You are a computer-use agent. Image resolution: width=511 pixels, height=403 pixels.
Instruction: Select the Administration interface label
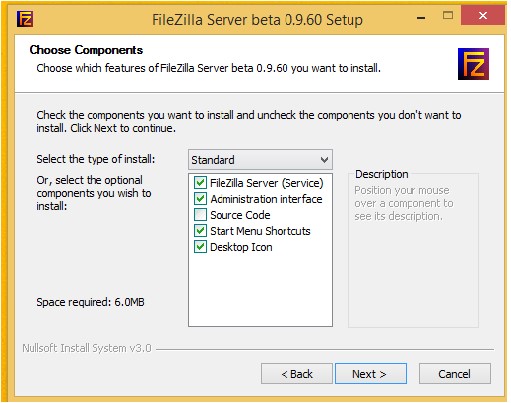click(266, 199)
